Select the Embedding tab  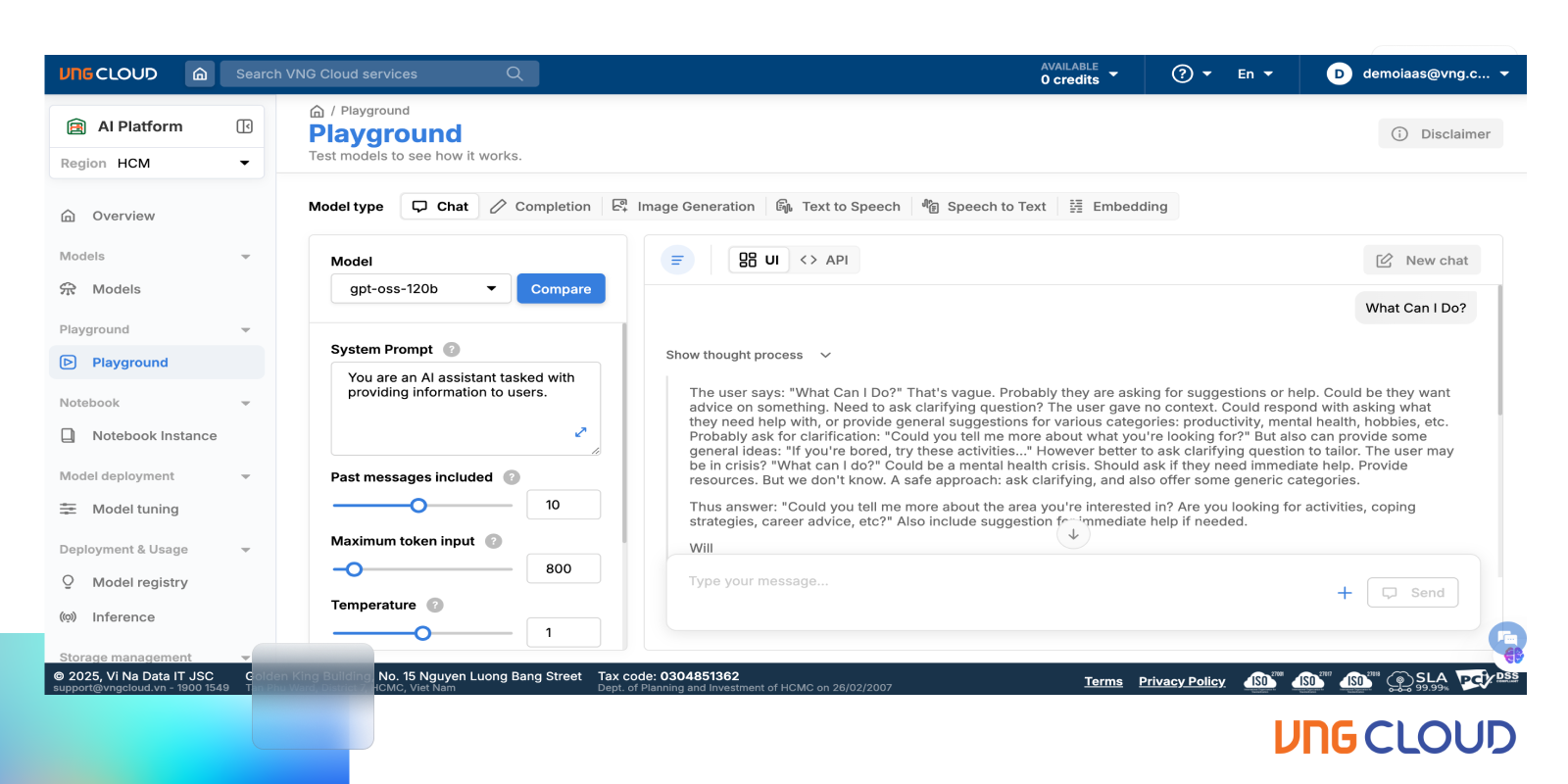(1118, 207)
